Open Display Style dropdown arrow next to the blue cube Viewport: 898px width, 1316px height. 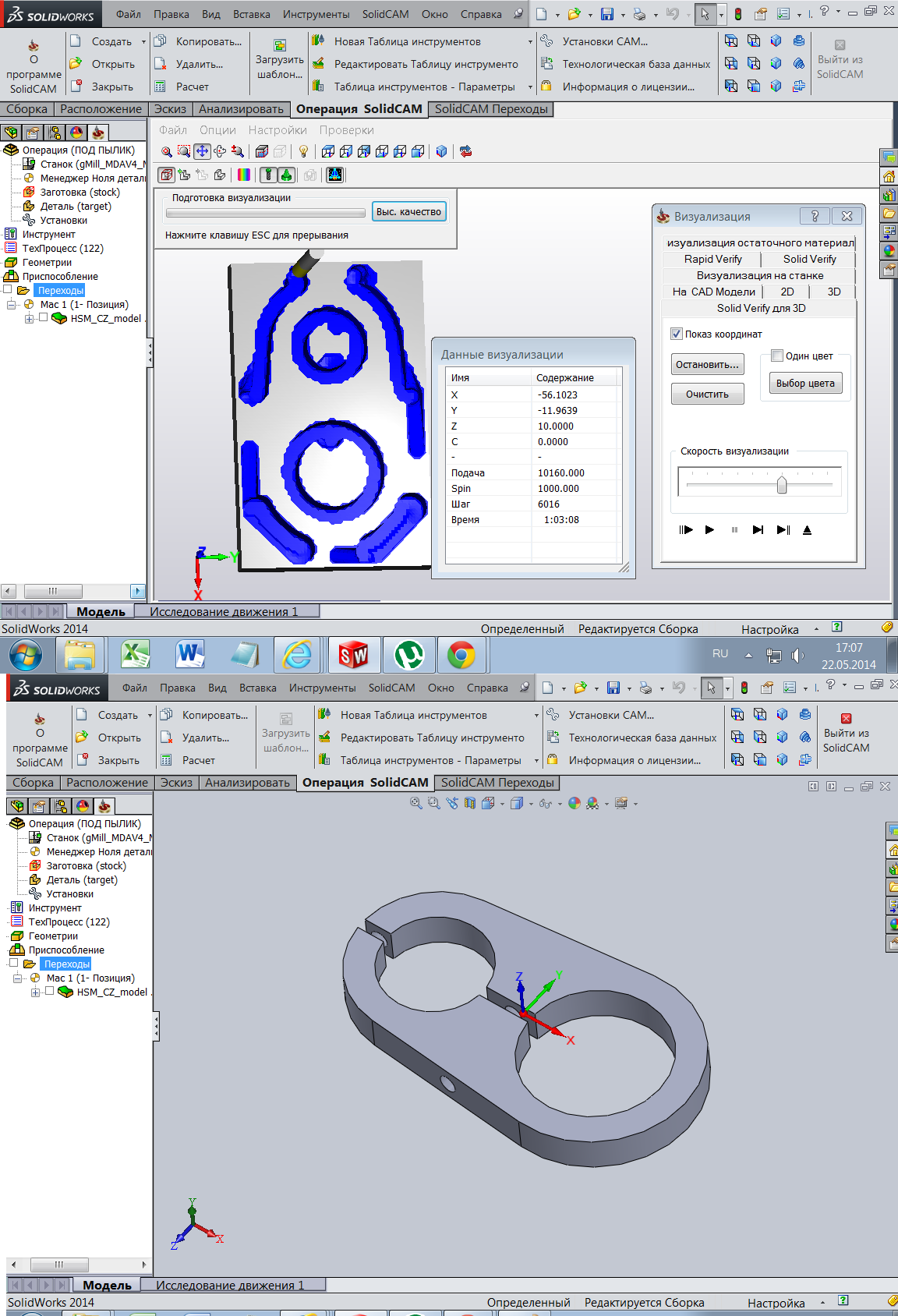[530, 804]
